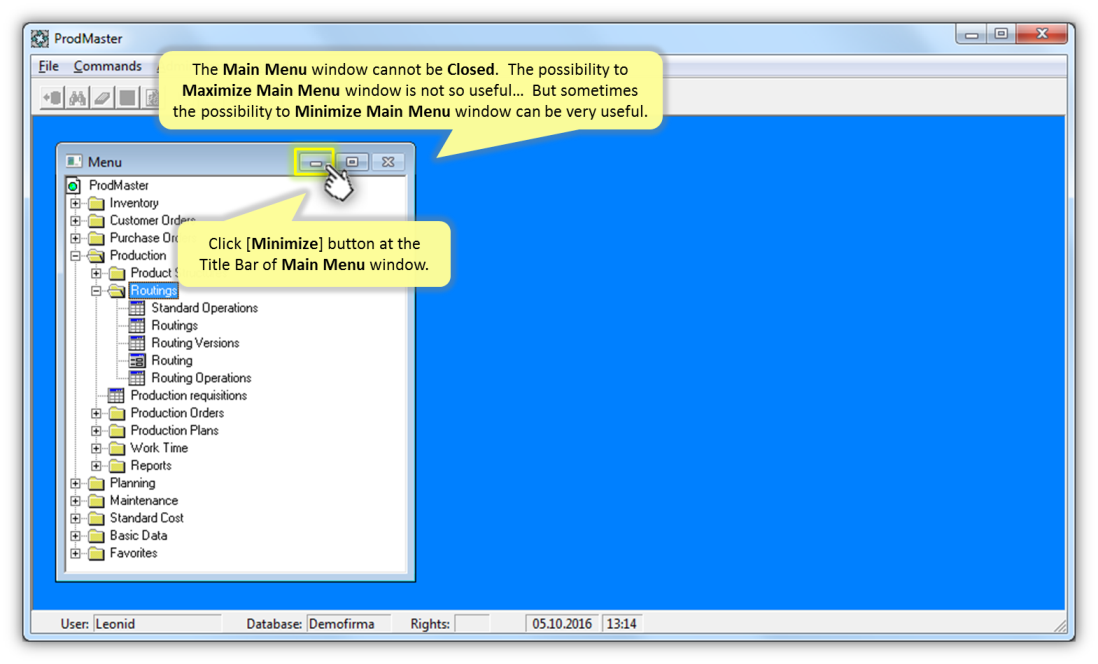1098x664 pixels.
Task: Collapse the highlighted Routings folder
Action: tap(97, 291)
